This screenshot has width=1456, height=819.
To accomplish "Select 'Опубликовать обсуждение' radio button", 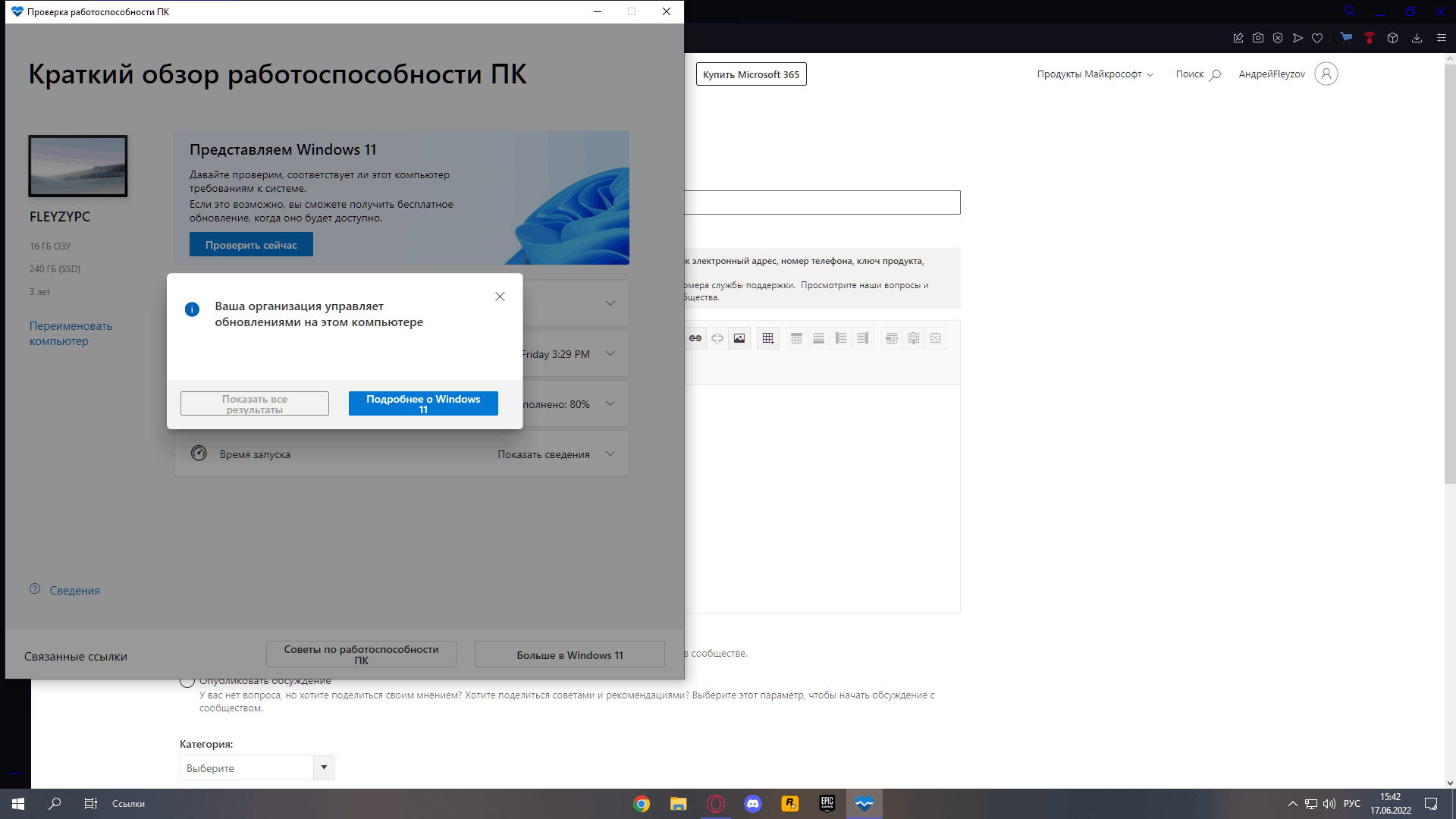I will [187, 681].
